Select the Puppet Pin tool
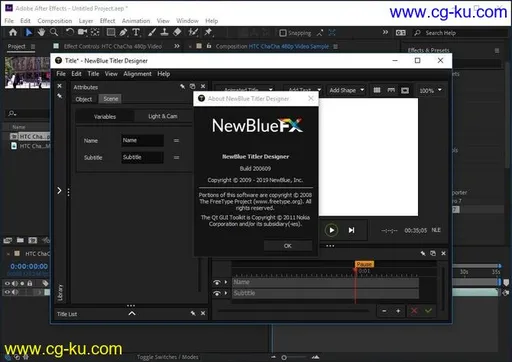 click(209, 32)
